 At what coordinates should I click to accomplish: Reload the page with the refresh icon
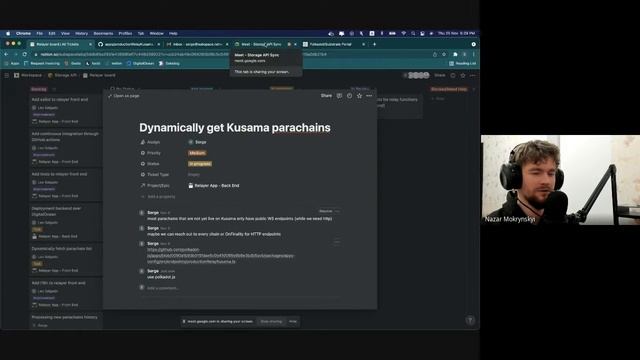pyautogui.click(x=25, y=54)
